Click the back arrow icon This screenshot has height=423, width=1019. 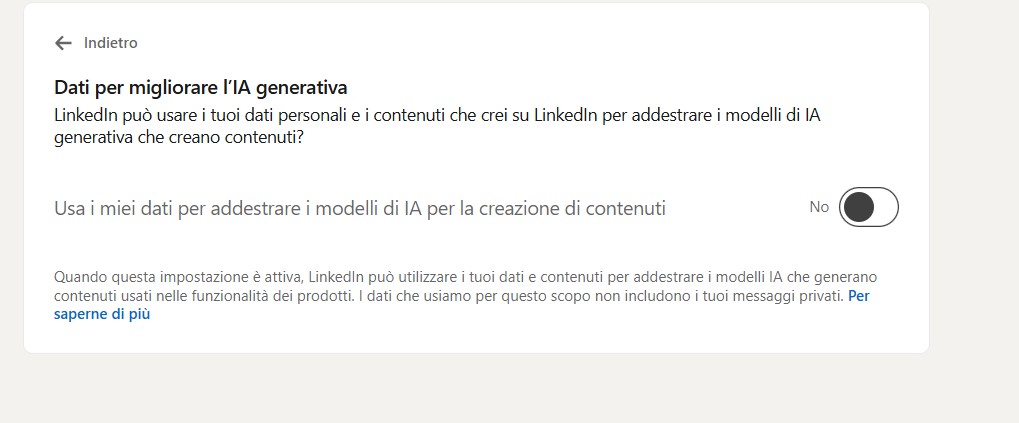click(64, 43)
